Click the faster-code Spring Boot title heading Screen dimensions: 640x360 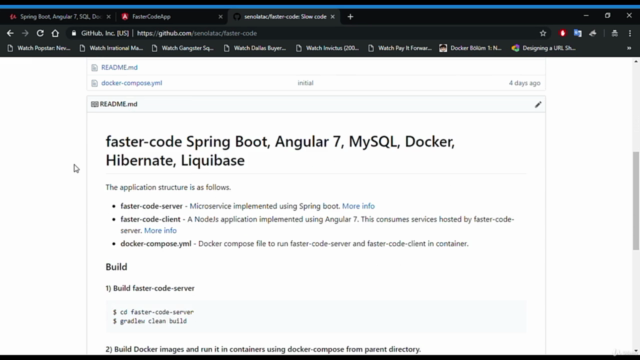pyautogui.click(x=280, y=151)
